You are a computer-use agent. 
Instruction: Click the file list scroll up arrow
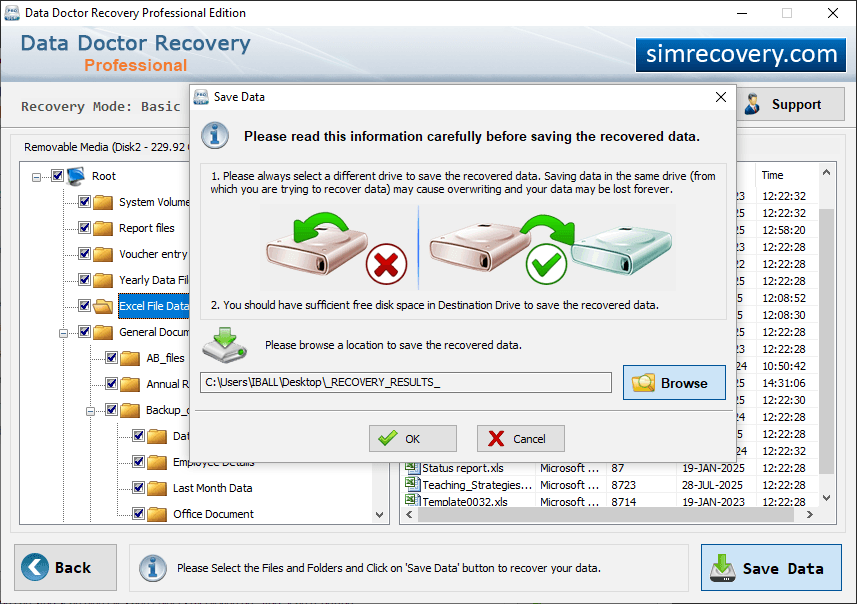tap(826, 172)
